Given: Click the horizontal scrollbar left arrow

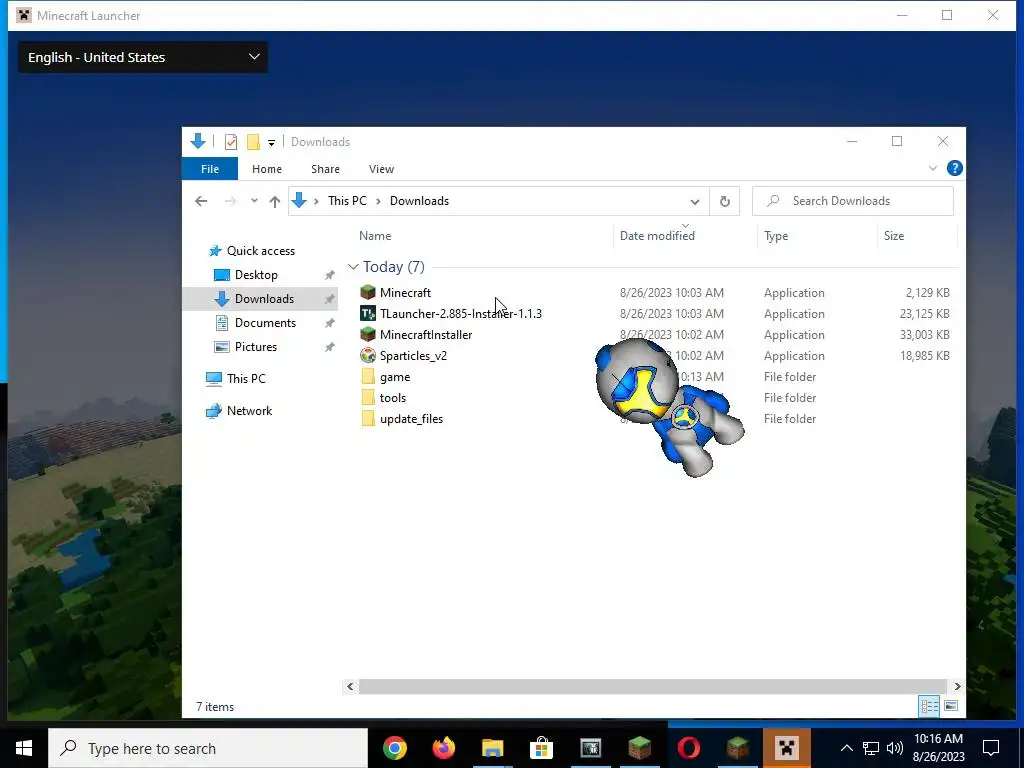Looking at the screenshot, I should pos(350,686).
